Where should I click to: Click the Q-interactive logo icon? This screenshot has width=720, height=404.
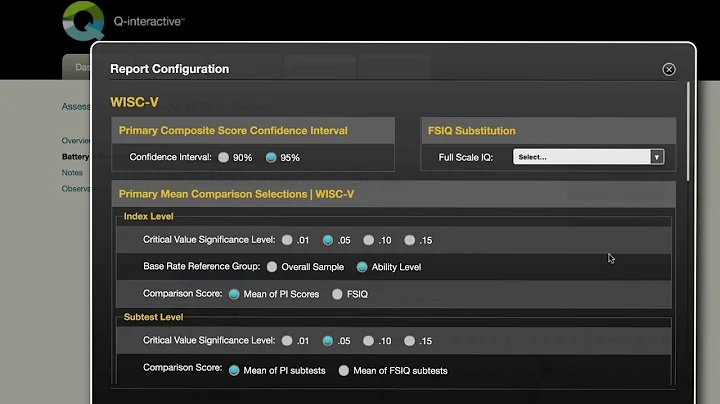(x=83, y=21)
